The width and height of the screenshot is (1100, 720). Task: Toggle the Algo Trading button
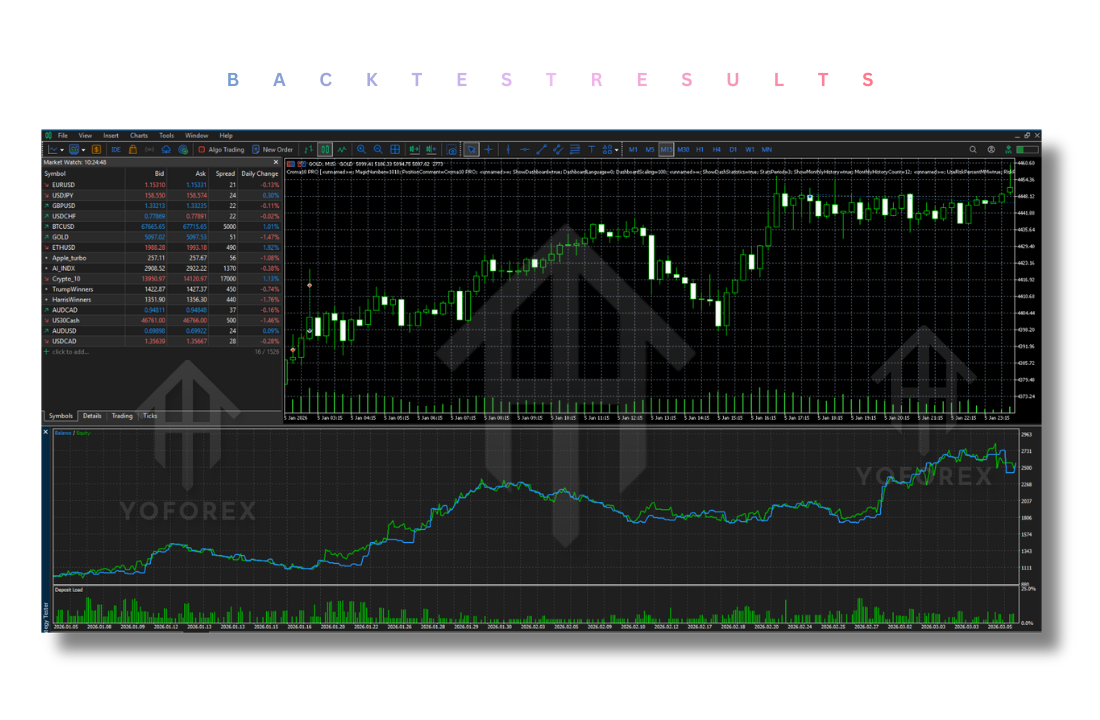click(x=221, y=150)
